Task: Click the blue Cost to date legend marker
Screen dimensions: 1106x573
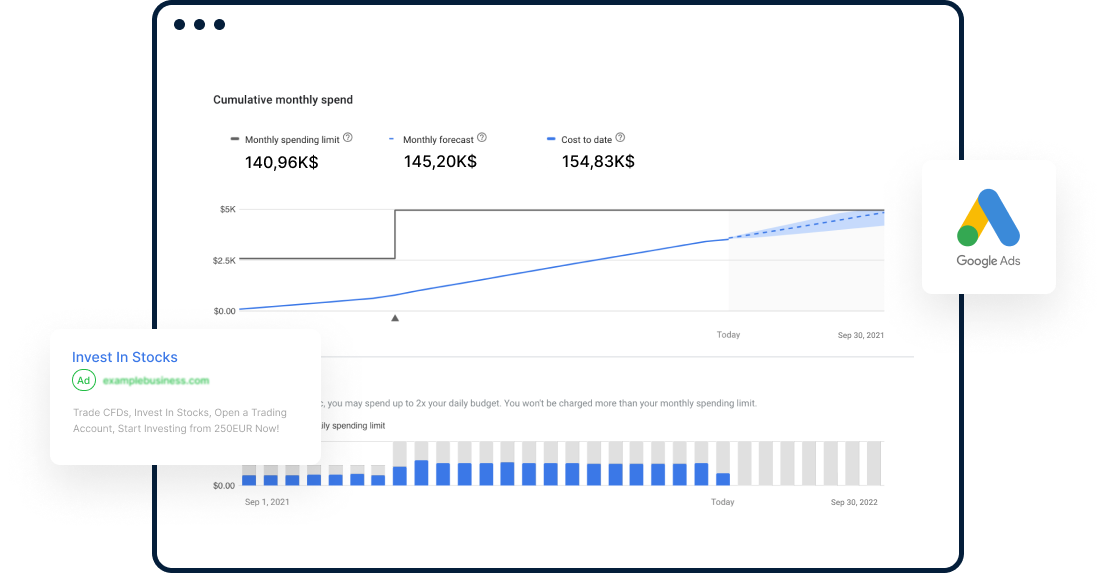Action: (551, 140)
